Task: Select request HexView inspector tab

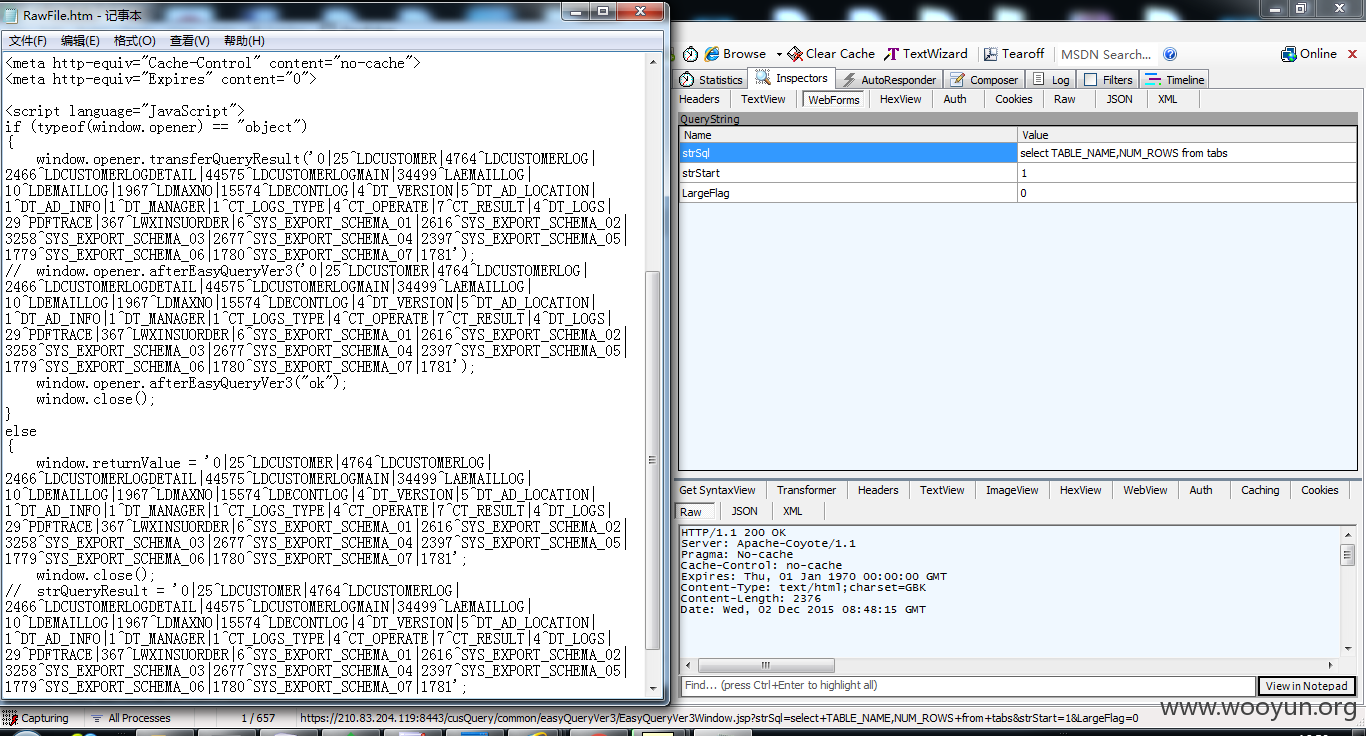Action: click(900, 99)
